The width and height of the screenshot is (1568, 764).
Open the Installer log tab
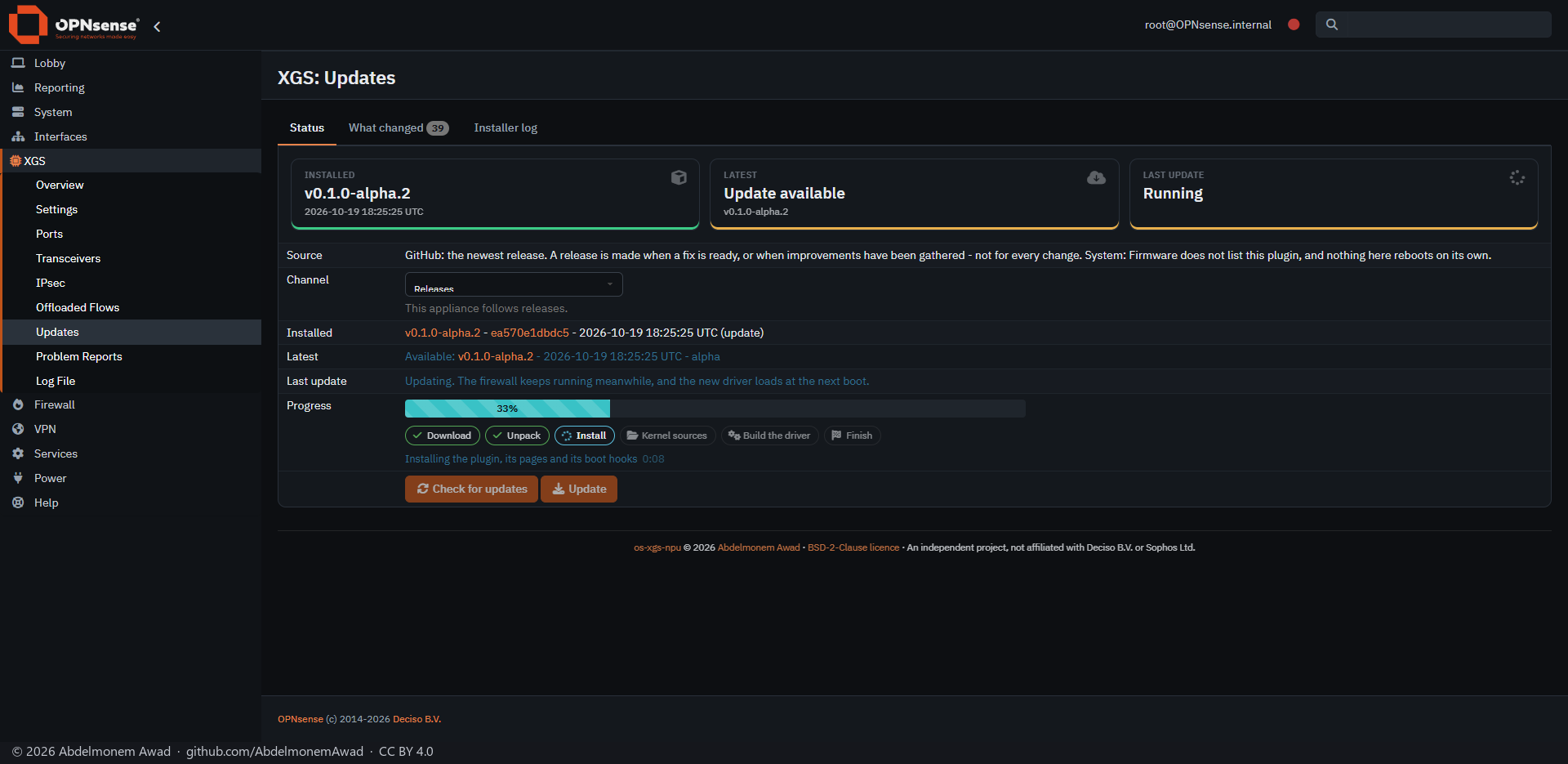[x=506, y=127]
